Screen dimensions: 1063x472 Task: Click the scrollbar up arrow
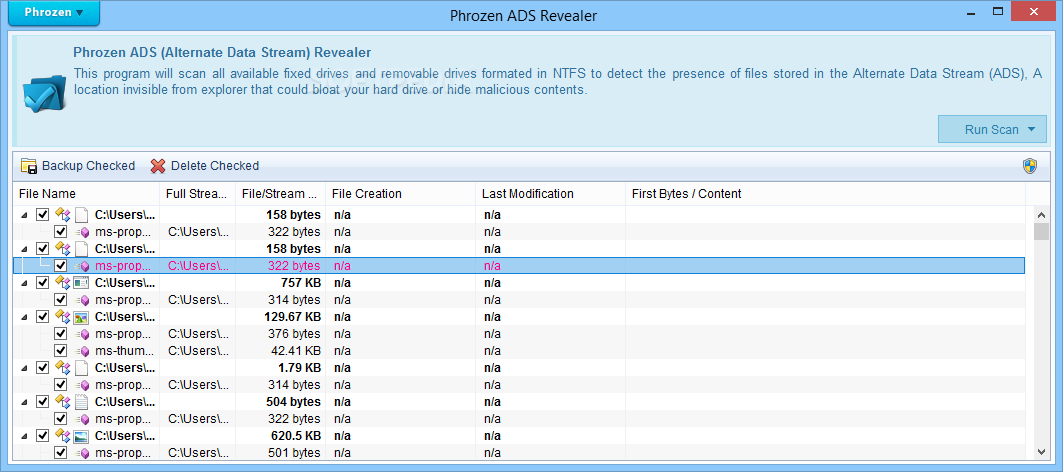pyautogui.click(x=1041, y=214)
